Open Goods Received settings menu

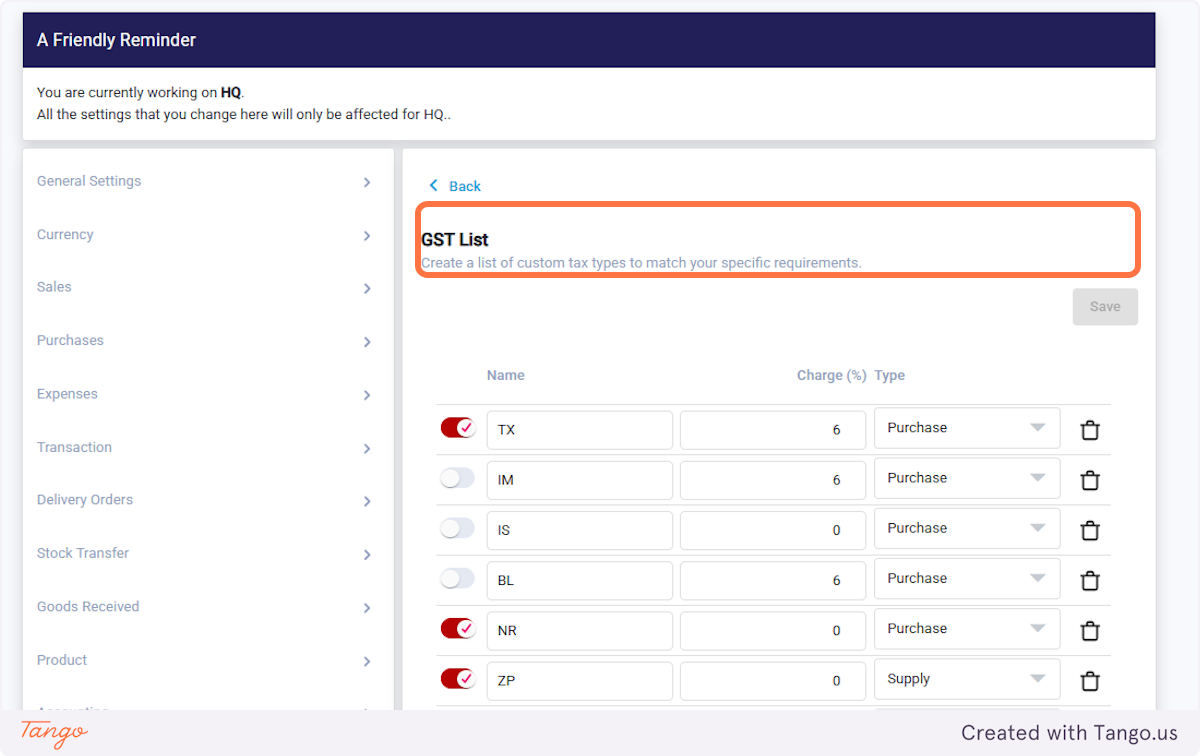pyautogui.click(x=205, y=607)
